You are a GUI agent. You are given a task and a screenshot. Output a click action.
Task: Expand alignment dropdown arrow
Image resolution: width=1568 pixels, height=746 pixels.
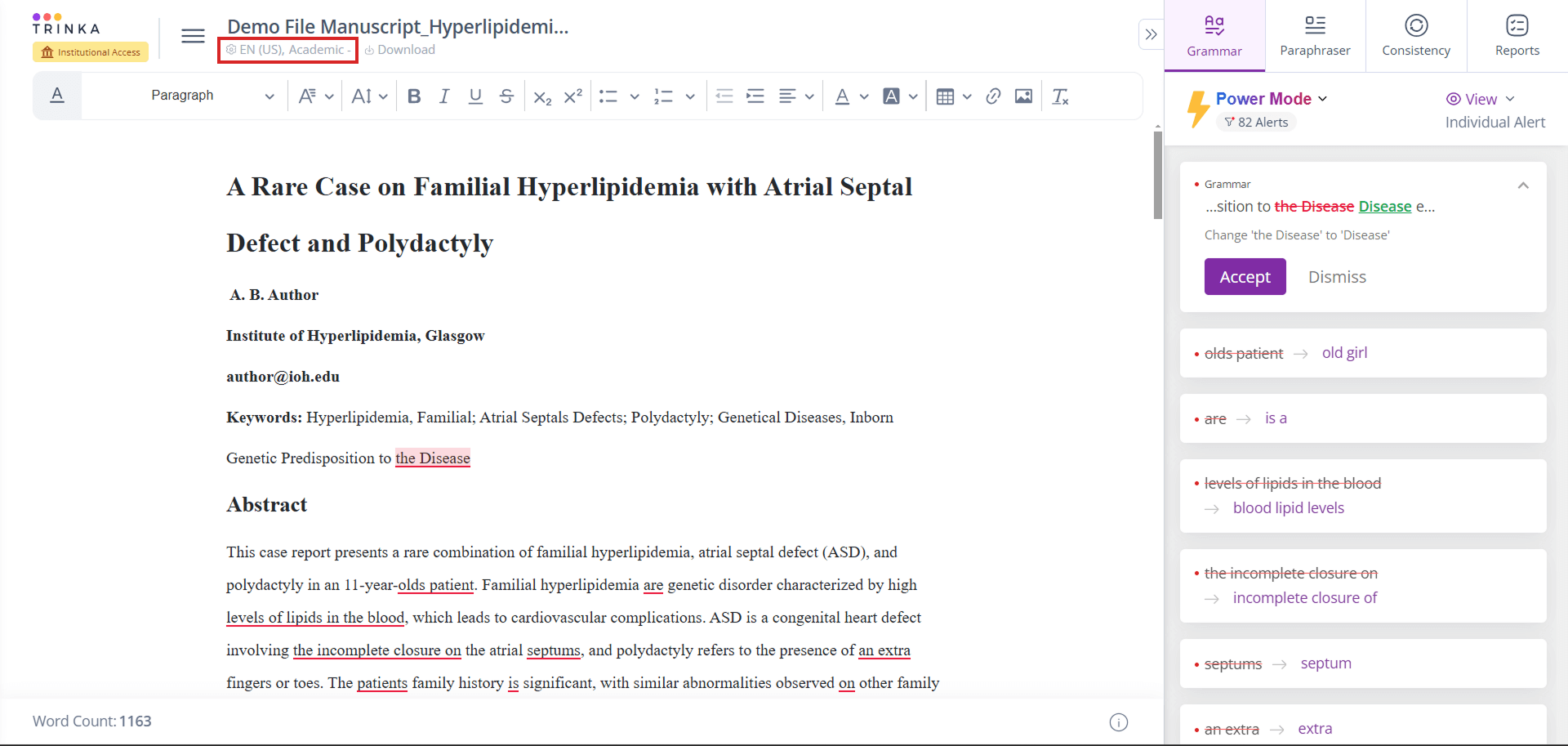(x=809, y=96)
